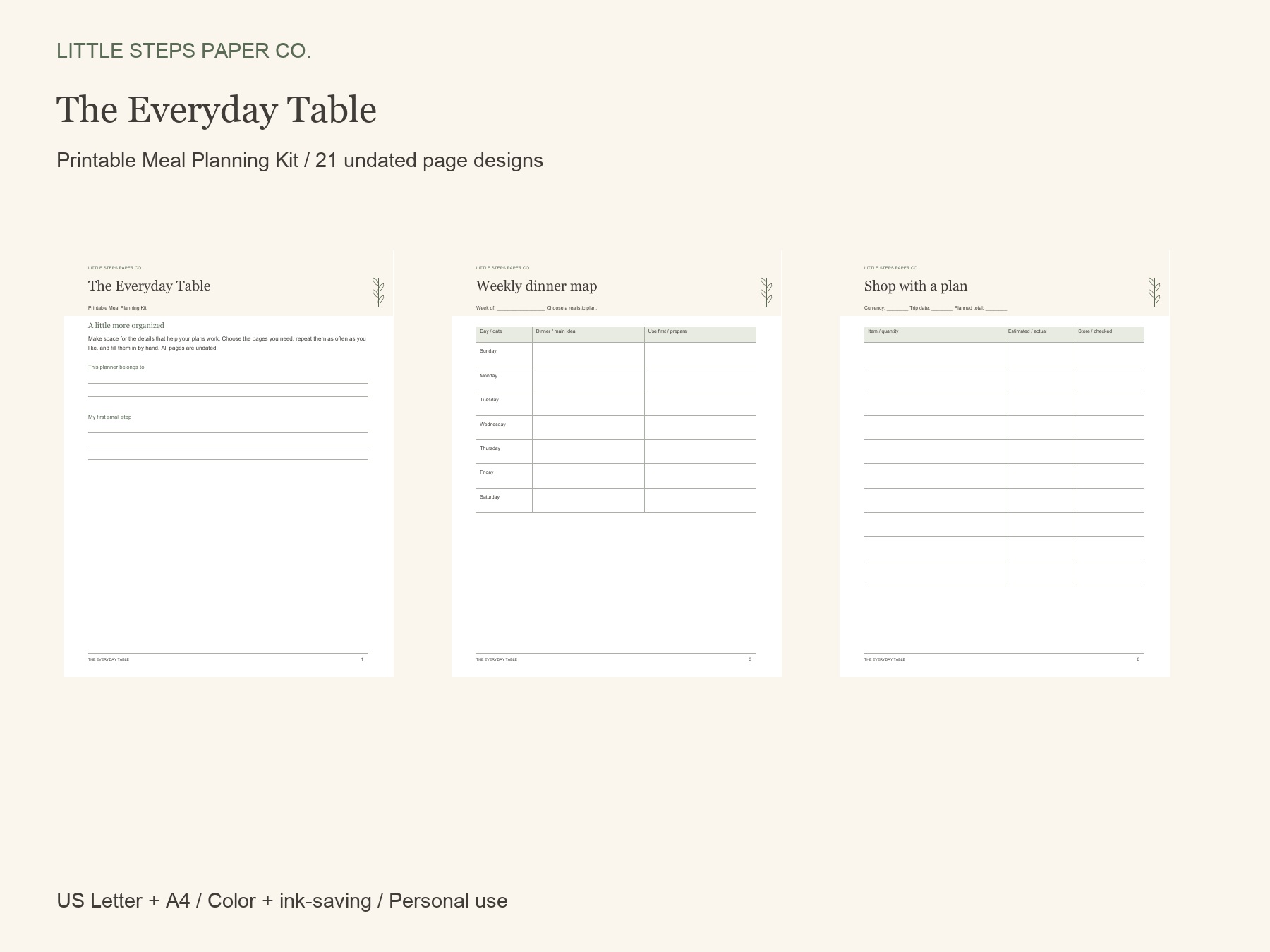This screenshot has width=1270, height=952.
Task: Open the cover page thumbnail numbered 1
Action: click(x=229, y=463)
